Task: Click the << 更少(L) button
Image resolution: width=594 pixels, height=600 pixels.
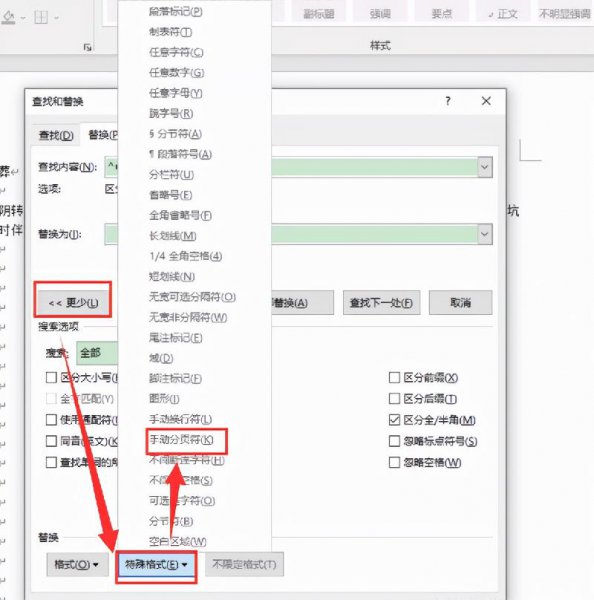Action: click(x=73, y=303)
